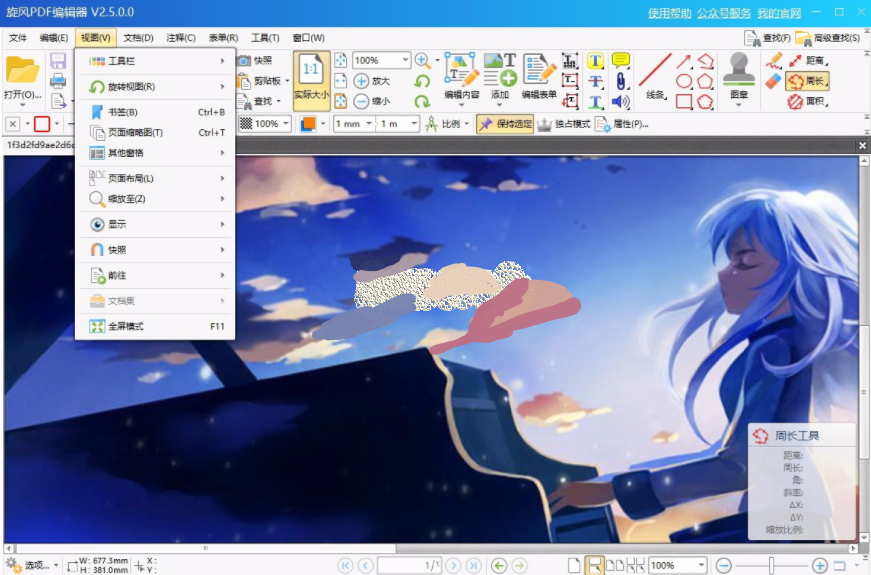Image resolution: width=871 pixels, height=575 pixels.
Task: Open the 1 mm line width dropdown
Action: 353,124
